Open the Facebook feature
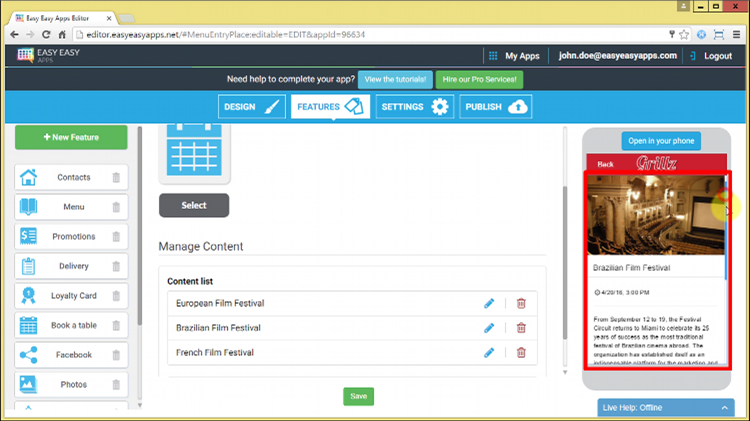The height and width of the screenshot is (421, 750). pos(71,355)
